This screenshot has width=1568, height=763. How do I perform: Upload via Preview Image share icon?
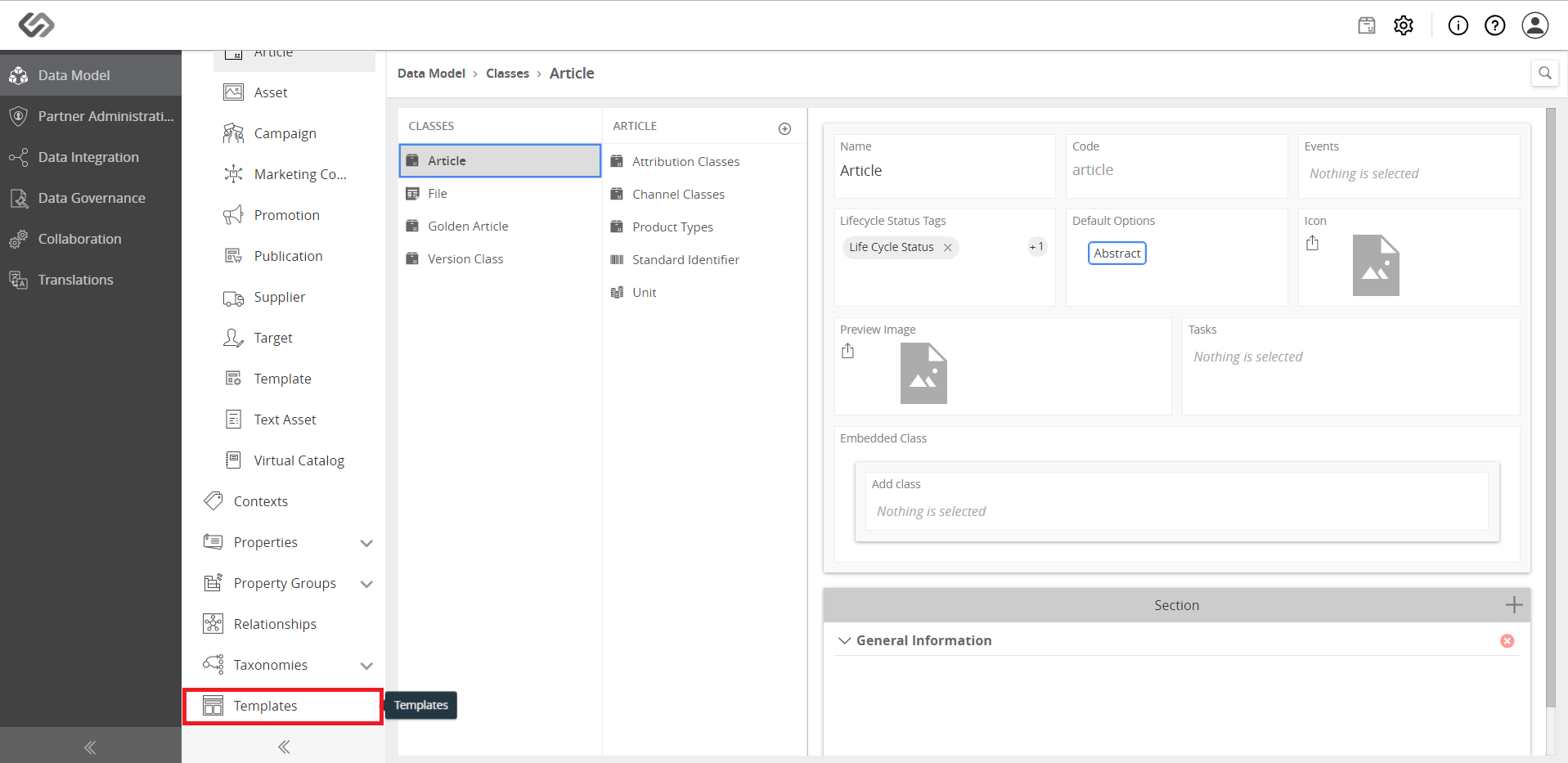pyautogui.click(x=848, y=351)
